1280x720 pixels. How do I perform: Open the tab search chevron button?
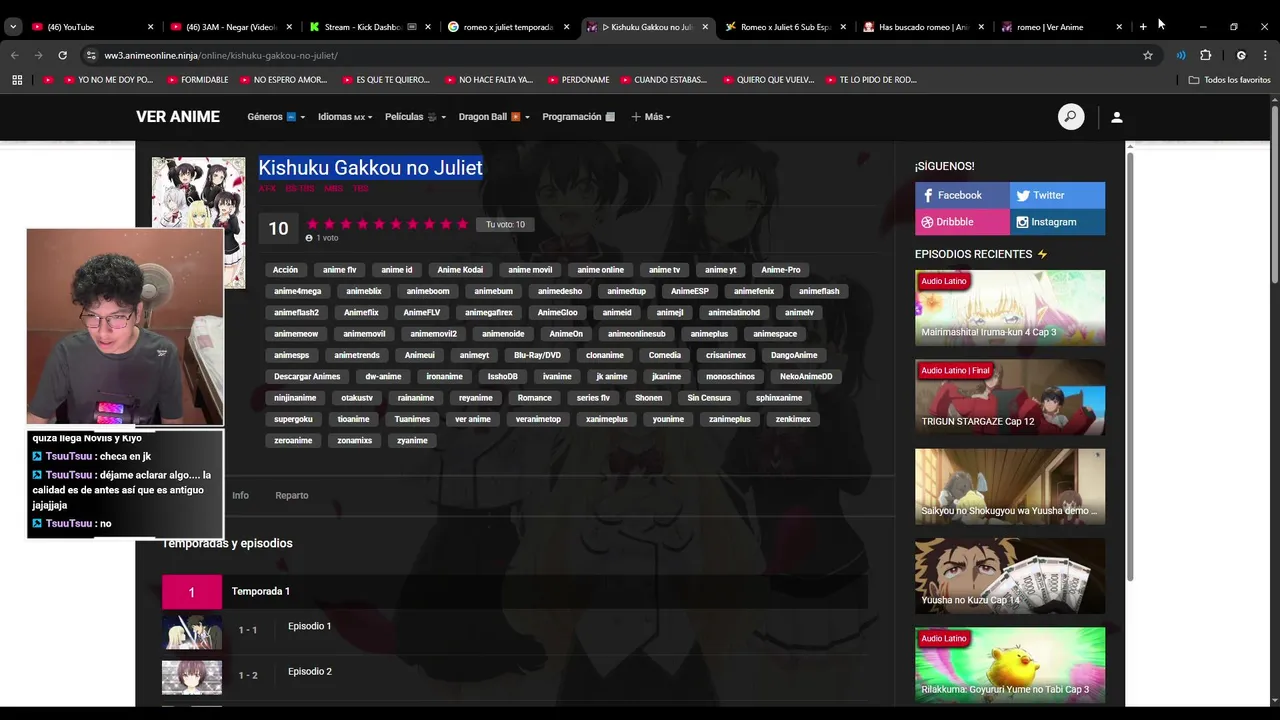(x=13, y=27)
